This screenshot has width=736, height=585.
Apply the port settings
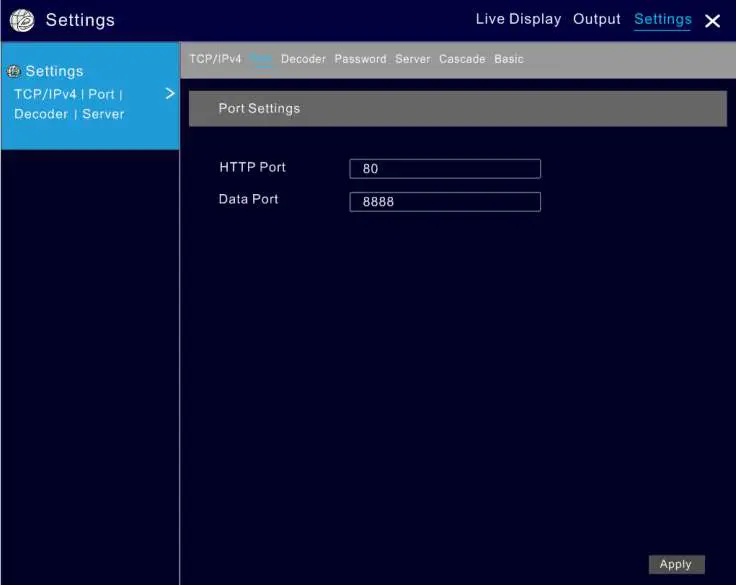676,564
